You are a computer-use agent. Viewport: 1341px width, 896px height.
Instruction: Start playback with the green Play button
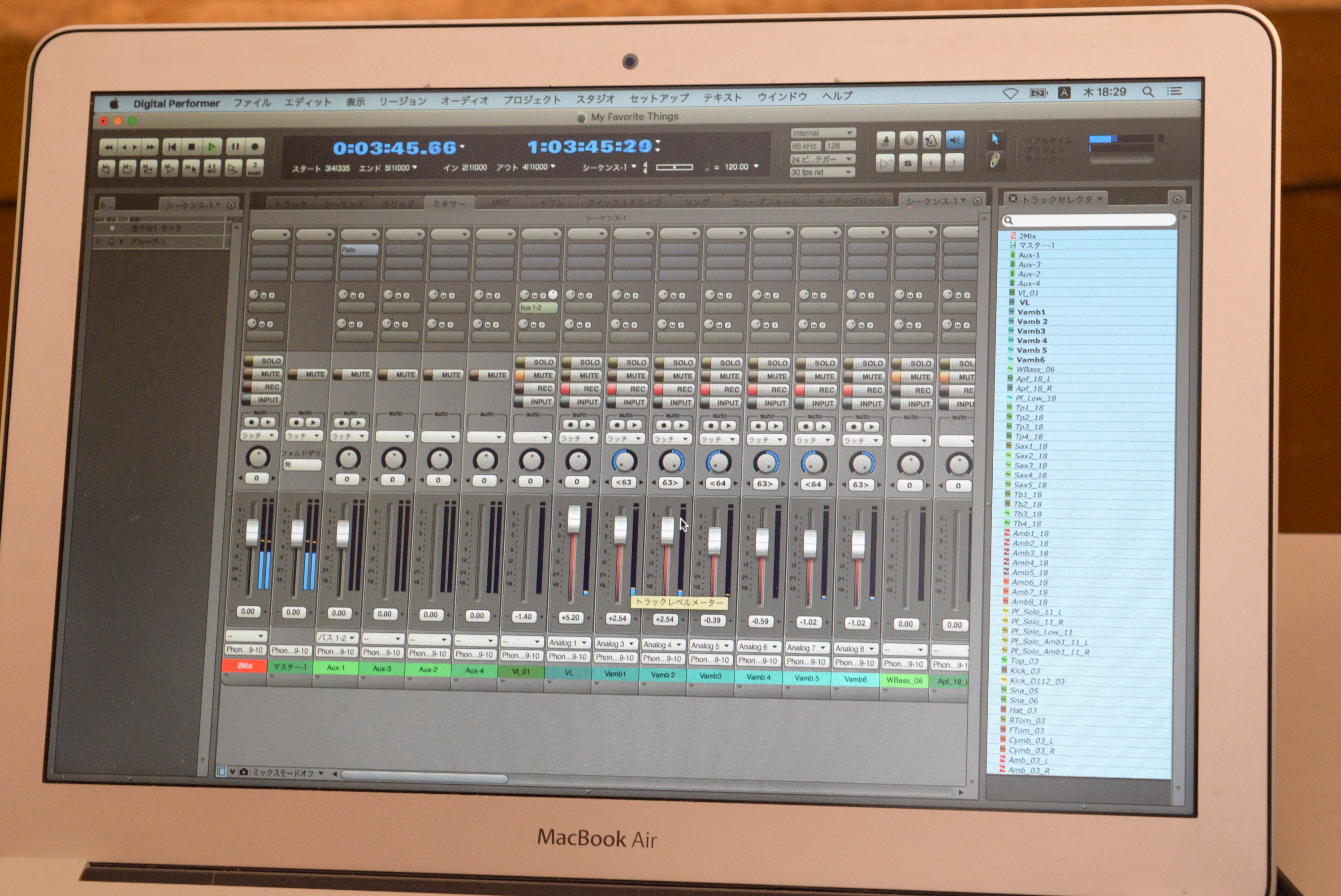(x=212, y=147)
